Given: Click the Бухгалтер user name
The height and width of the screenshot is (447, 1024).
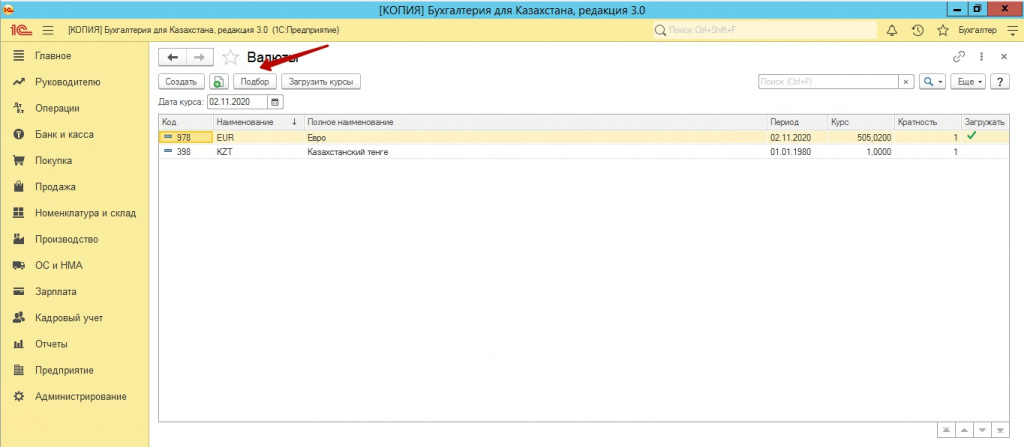Looking at the screenshot, I should pos(977,30).
